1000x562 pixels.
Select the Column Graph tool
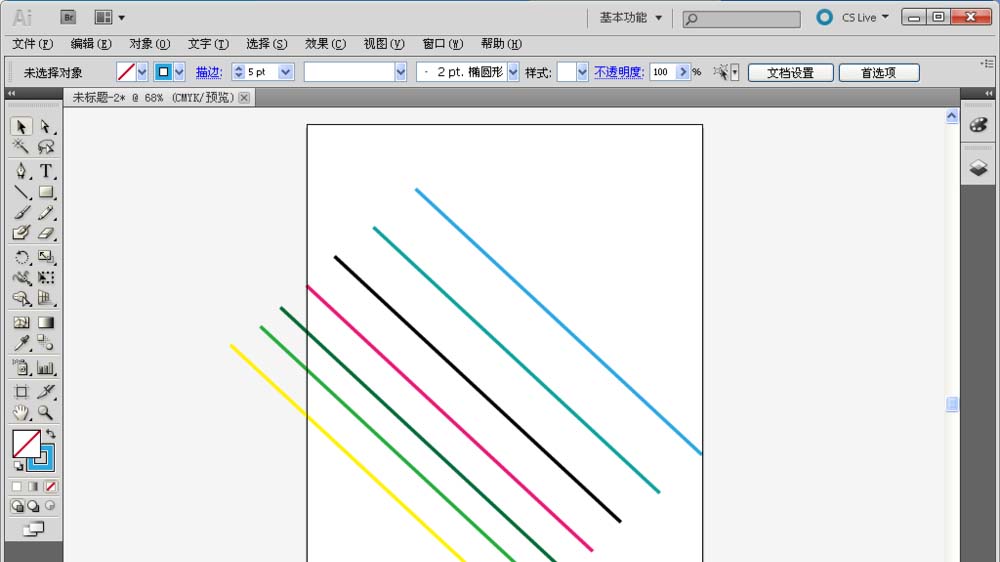pyautogui.click(x=45, y=367)
